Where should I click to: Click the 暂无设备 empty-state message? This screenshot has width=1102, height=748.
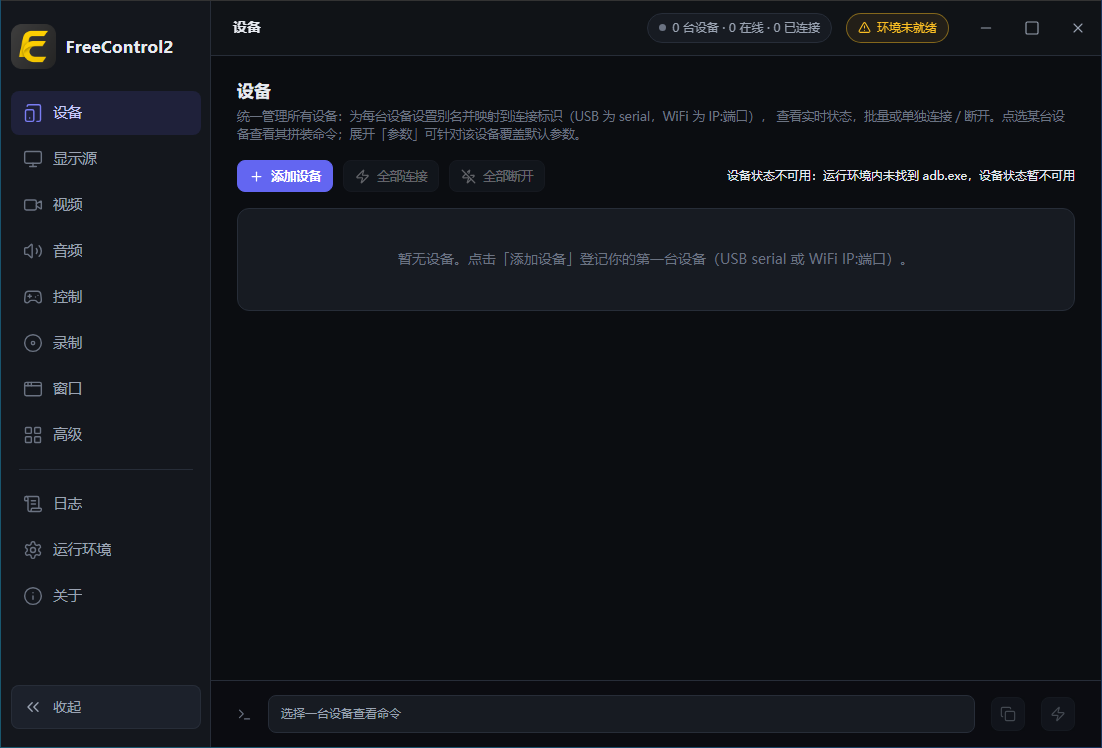coord(656,259)
